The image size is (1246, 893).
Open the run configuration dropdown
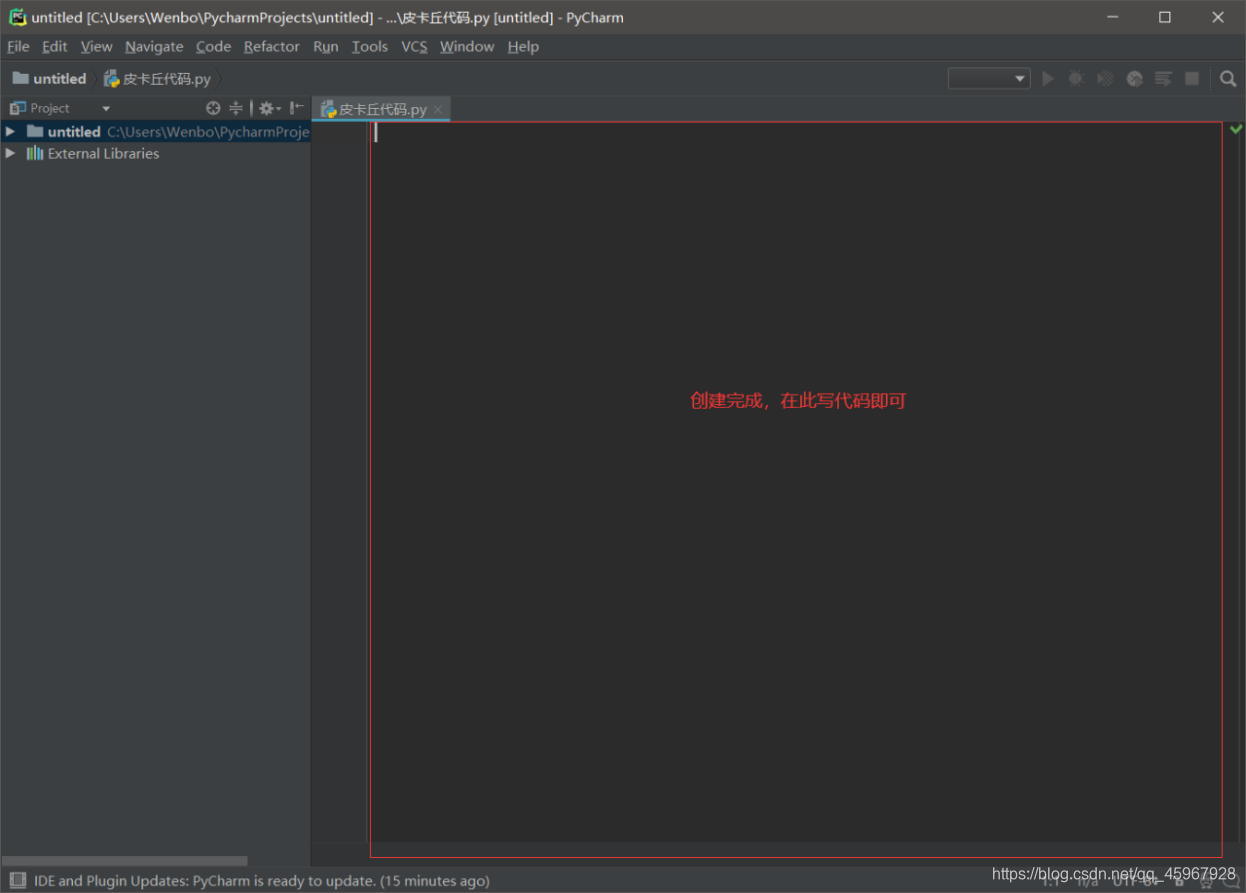[x=989, y=78]
